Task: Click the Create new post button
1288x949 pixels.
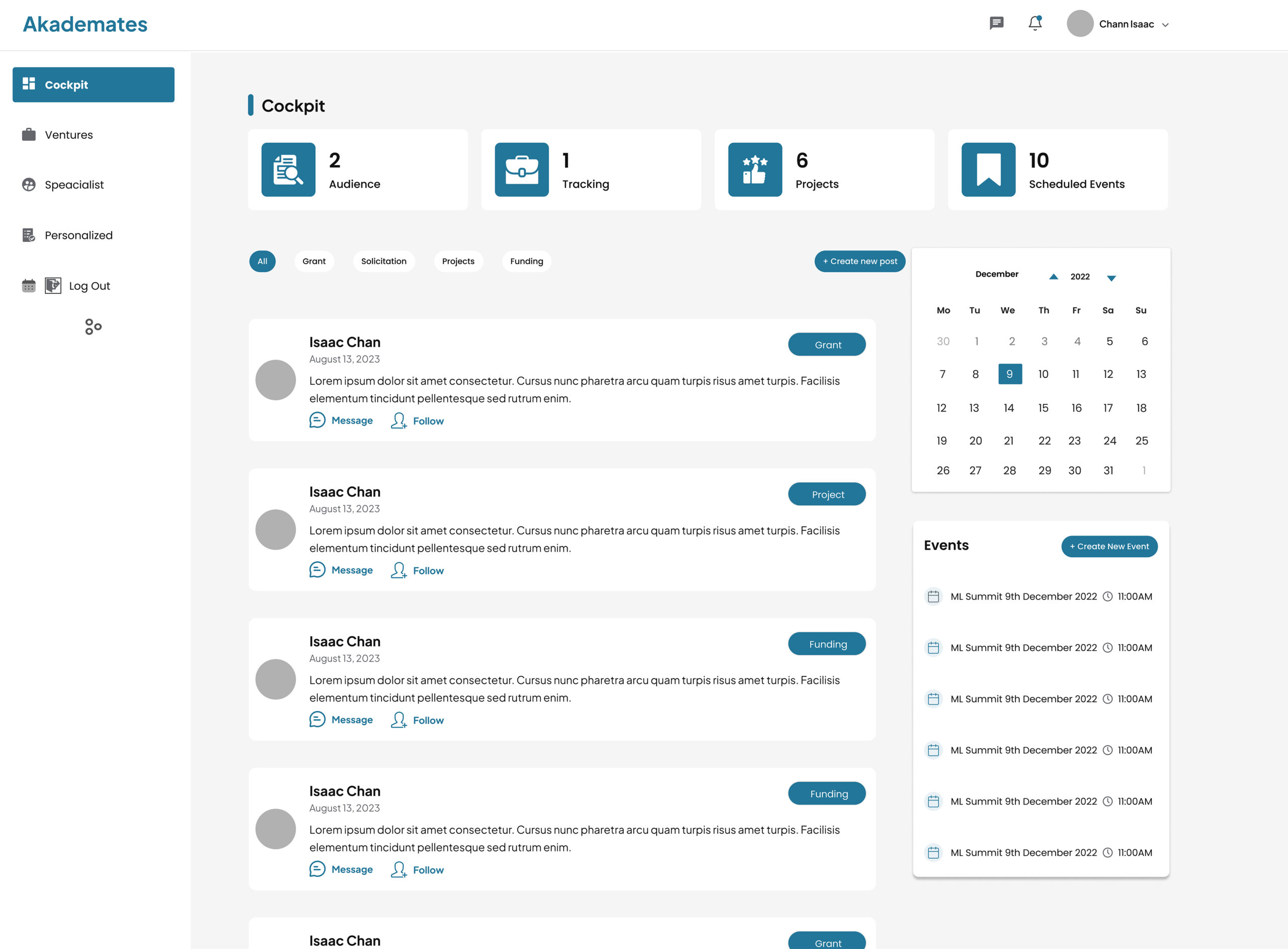Action: coord(859,262)
